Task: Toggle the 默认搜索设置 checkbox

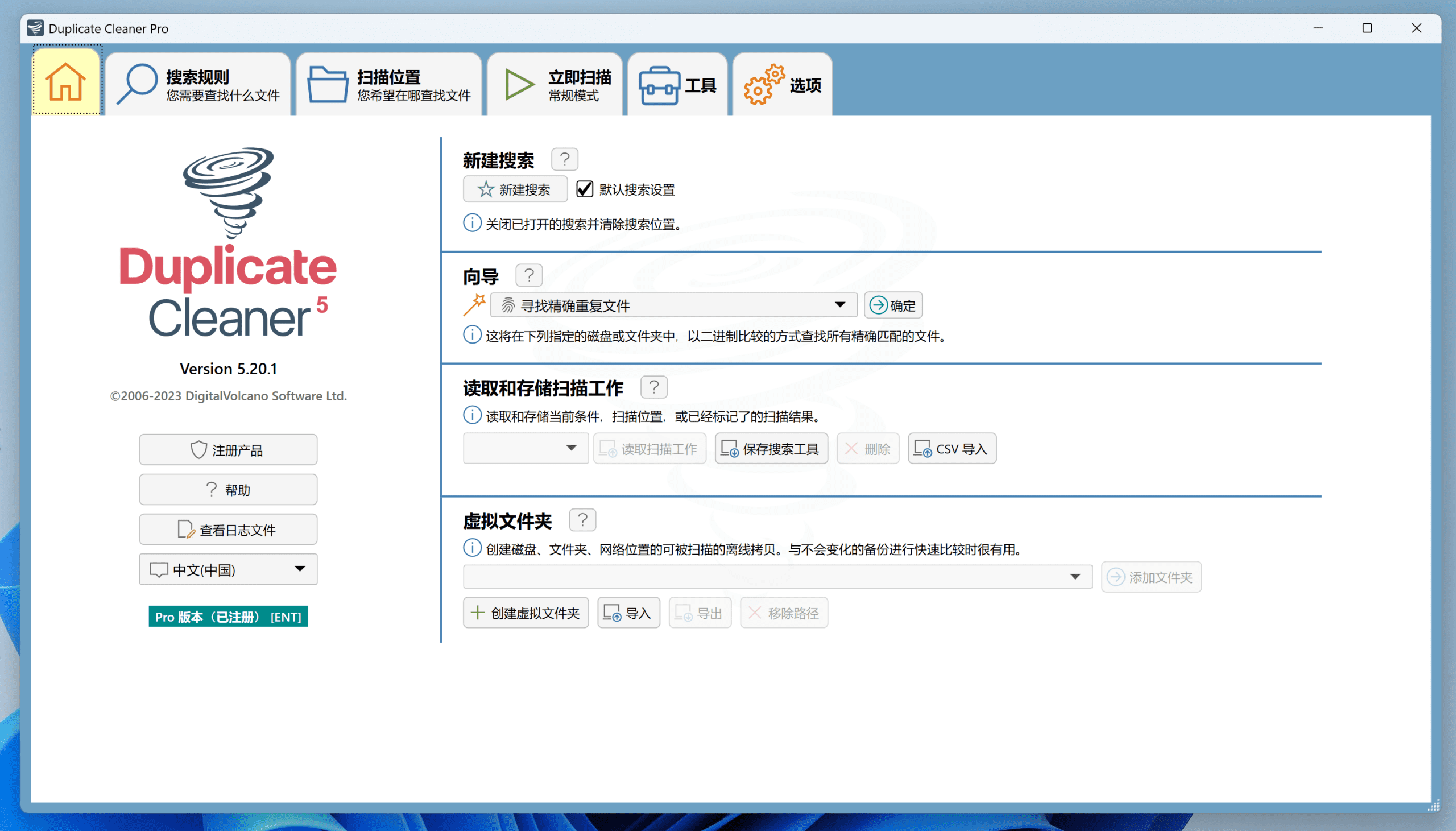Action: [584, 189]
